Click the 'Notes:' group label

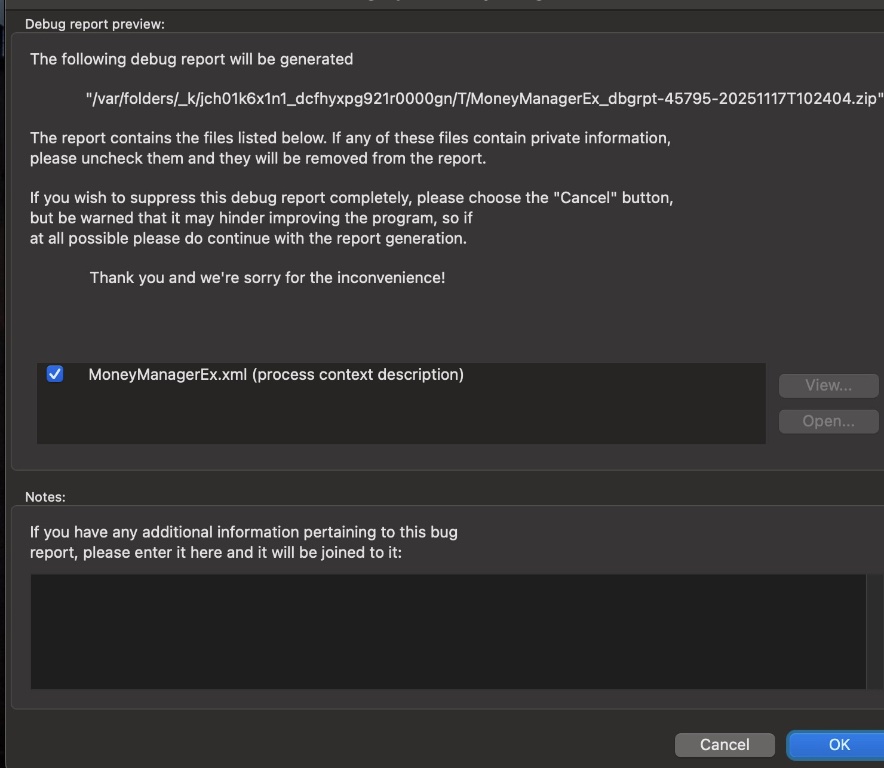(45, 497)
